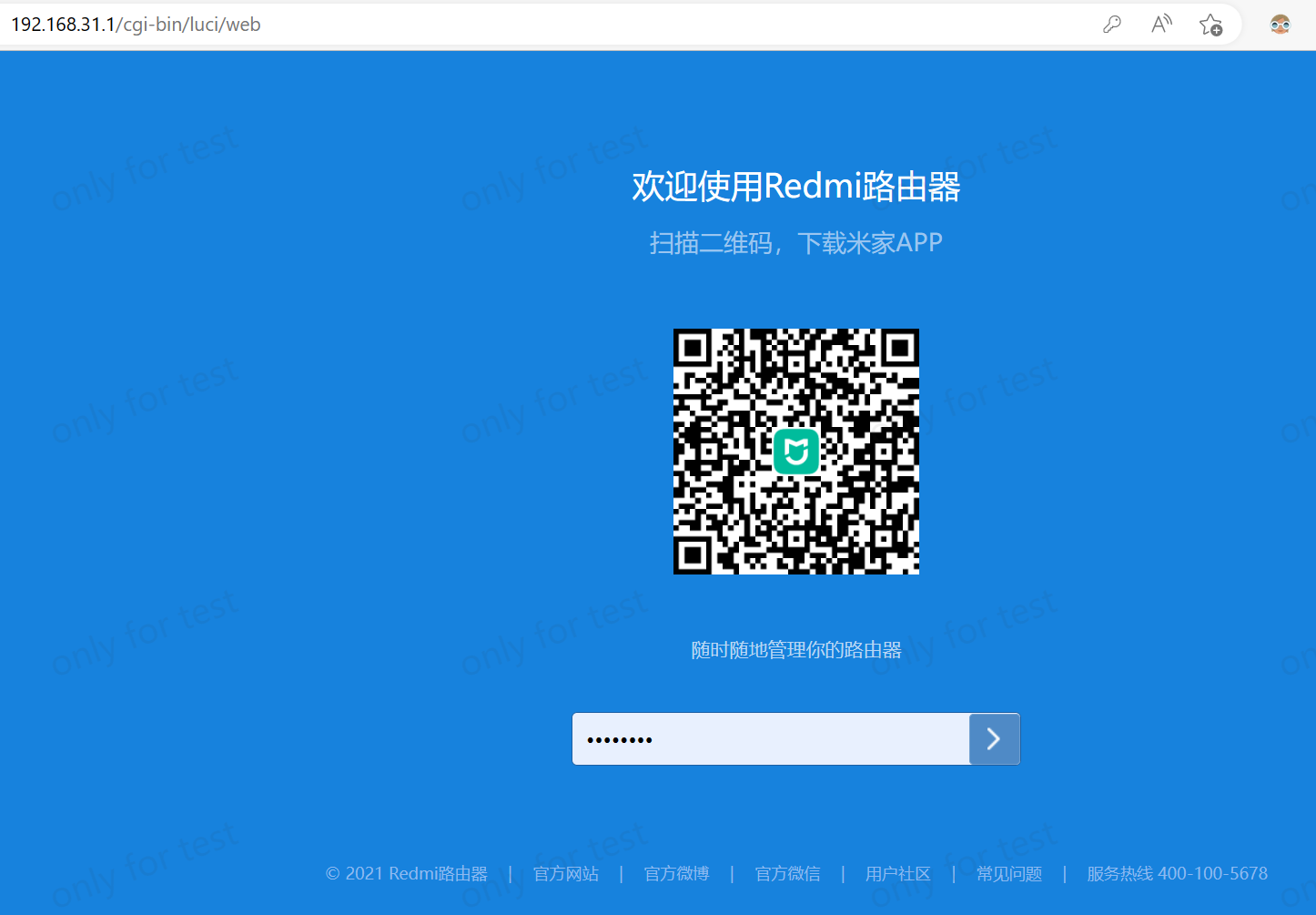This screenshot has width=1316, height=915.
Task: Click the 扫描二维码，下载米家APP subtitle
Action: [796, 243]
